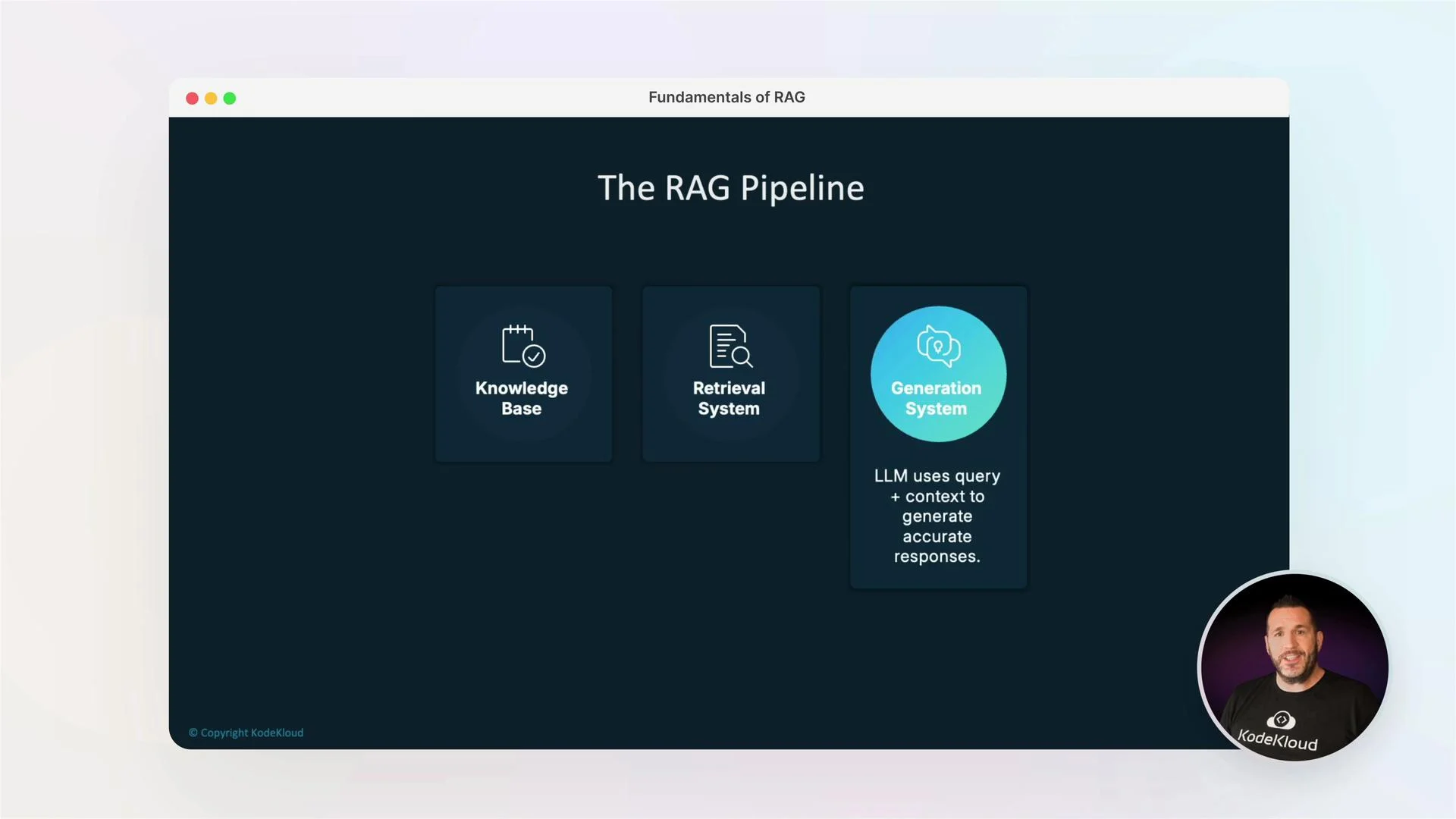Select the Knowledge Base card label
The width and height of the screenshot is (1456, 819).
tap(522, 398)
